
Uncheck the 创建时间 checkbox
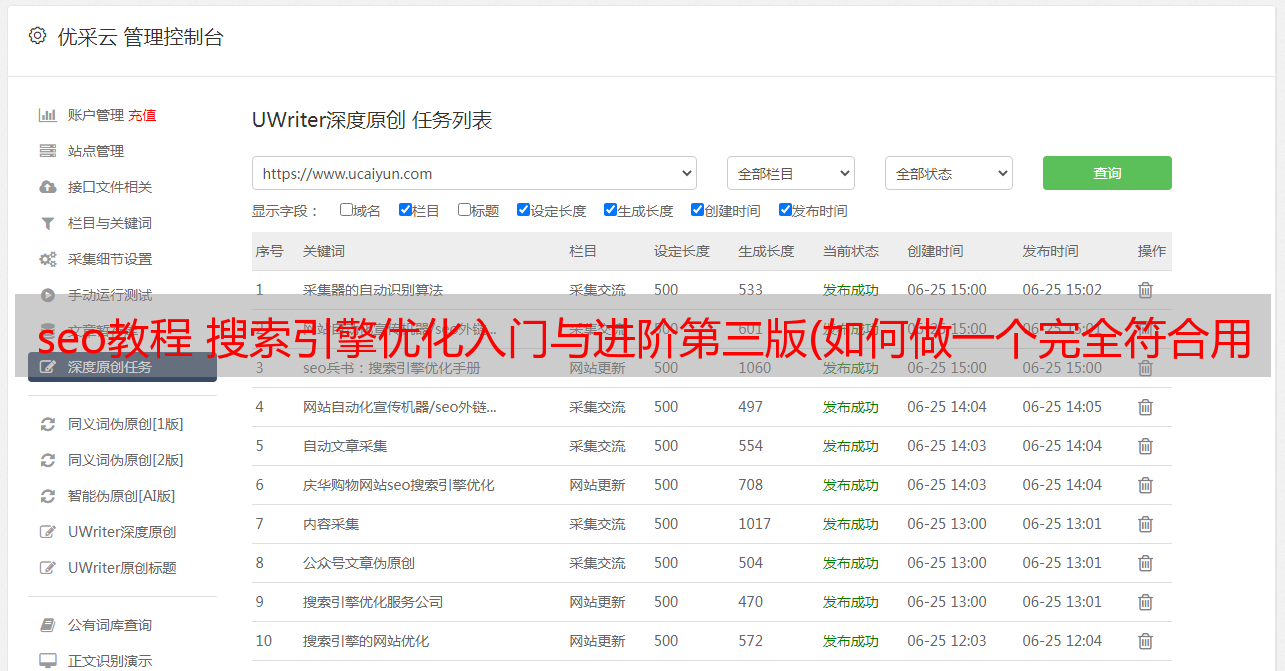pyautogui.click(x=697, y=210)
